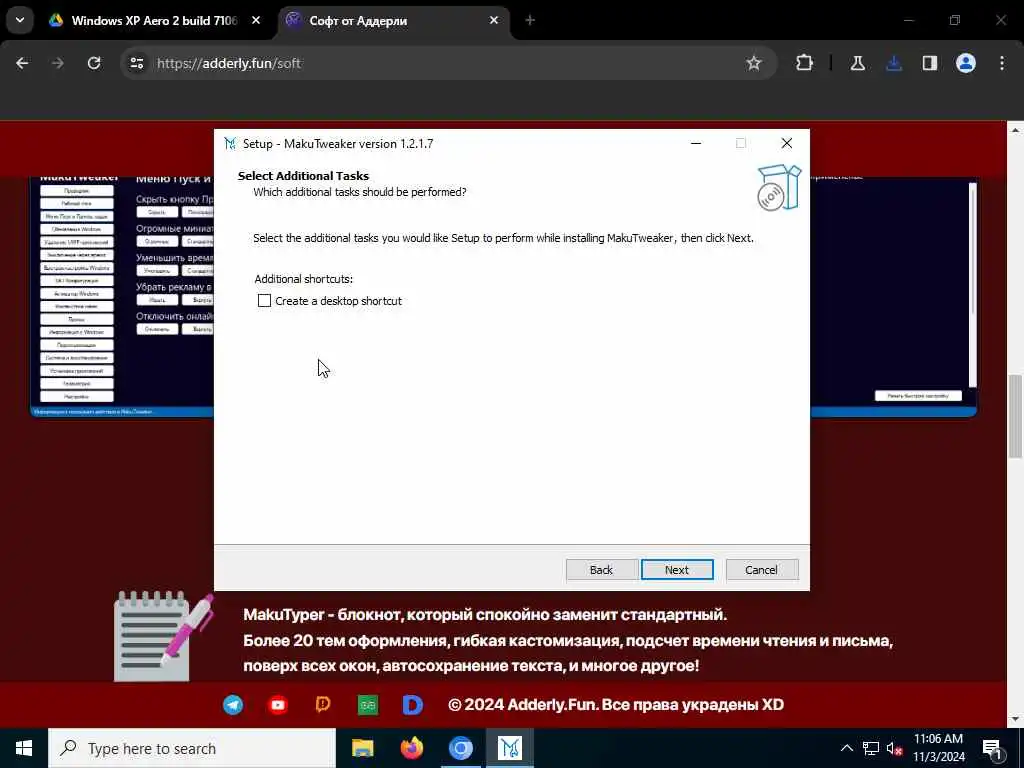Launch Firefox from taskbar
This screenshot has width=1024, height=768.
(x=411, y=748)
